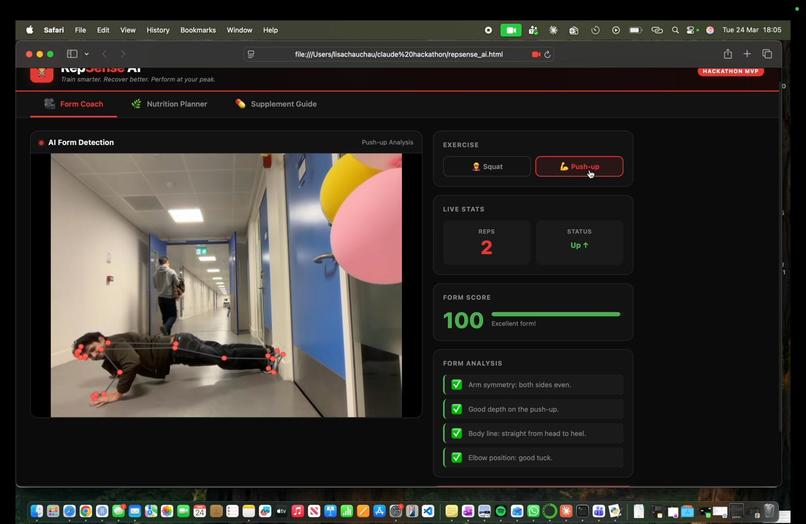
Task: Open Visual Studio Code from the Dock
Action: 428,511
